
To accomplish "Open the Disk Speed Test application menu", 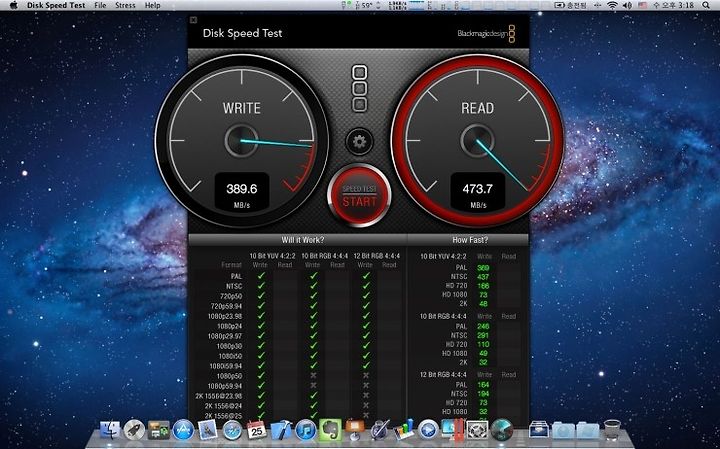I will 56,6.
